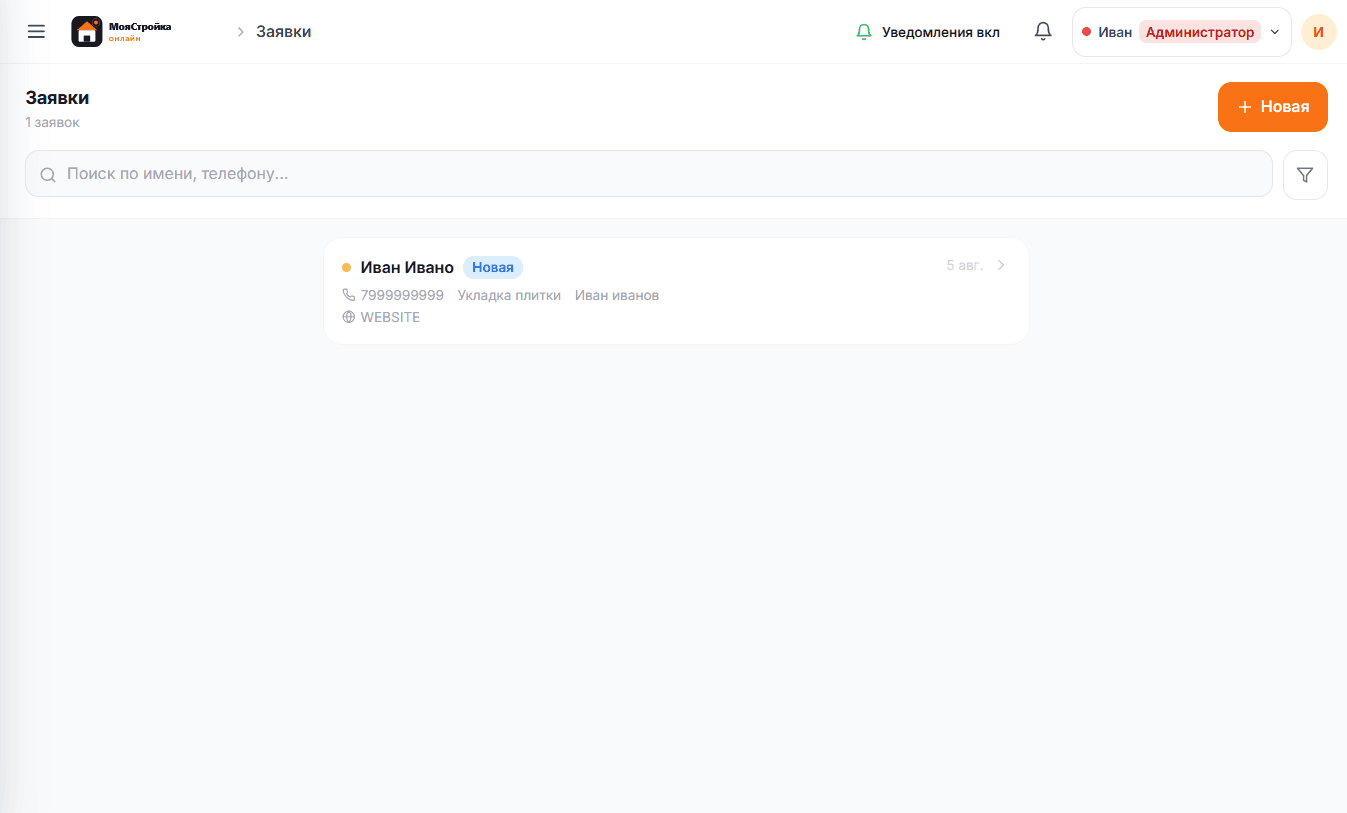Focus the search by name or phone field

pyautogui.click(x=649, y=174)
